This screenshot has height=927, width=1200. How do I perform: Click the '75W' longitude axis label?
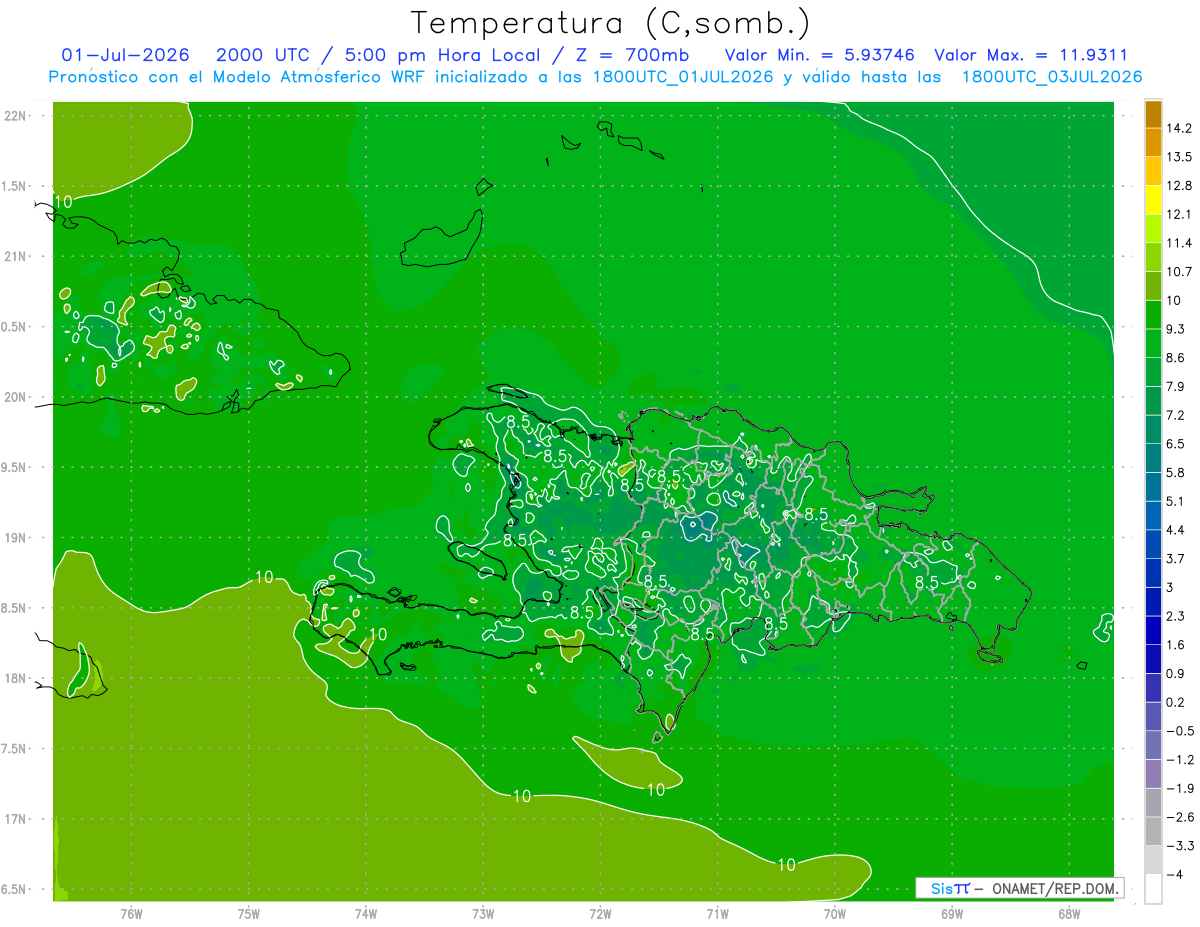[249, 913]
